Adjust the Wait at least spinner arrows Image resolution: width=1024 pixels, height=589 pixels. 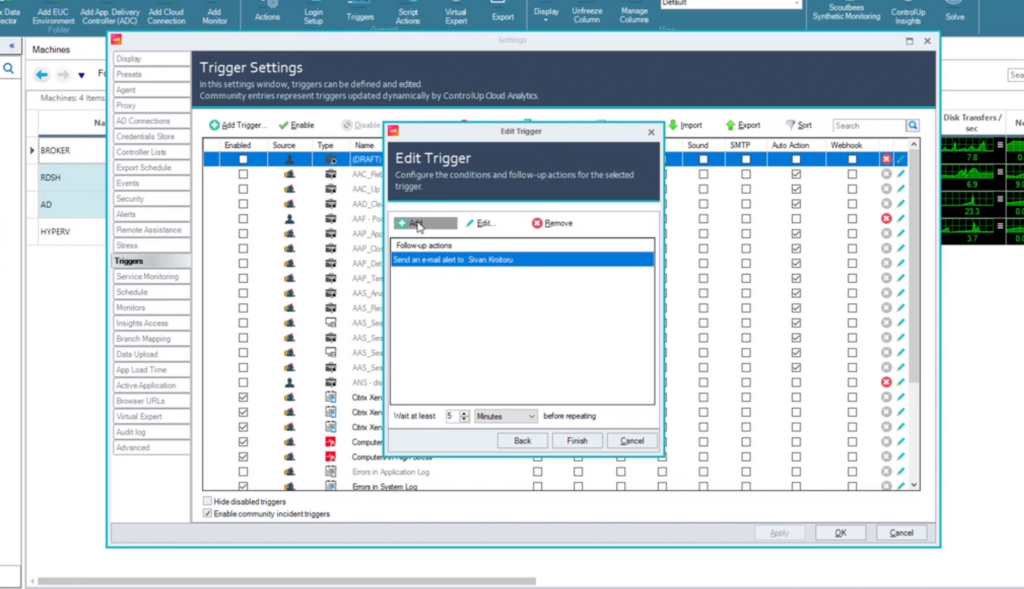(x=464, y=416)
